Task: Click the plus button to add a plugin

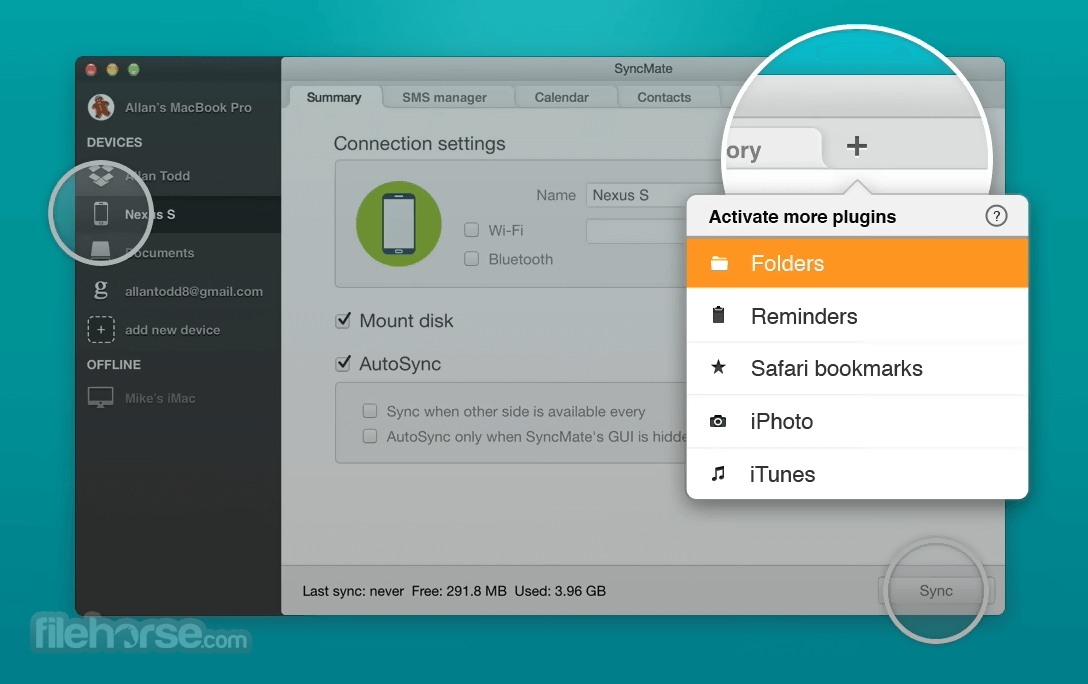Action: pos(857,146)
